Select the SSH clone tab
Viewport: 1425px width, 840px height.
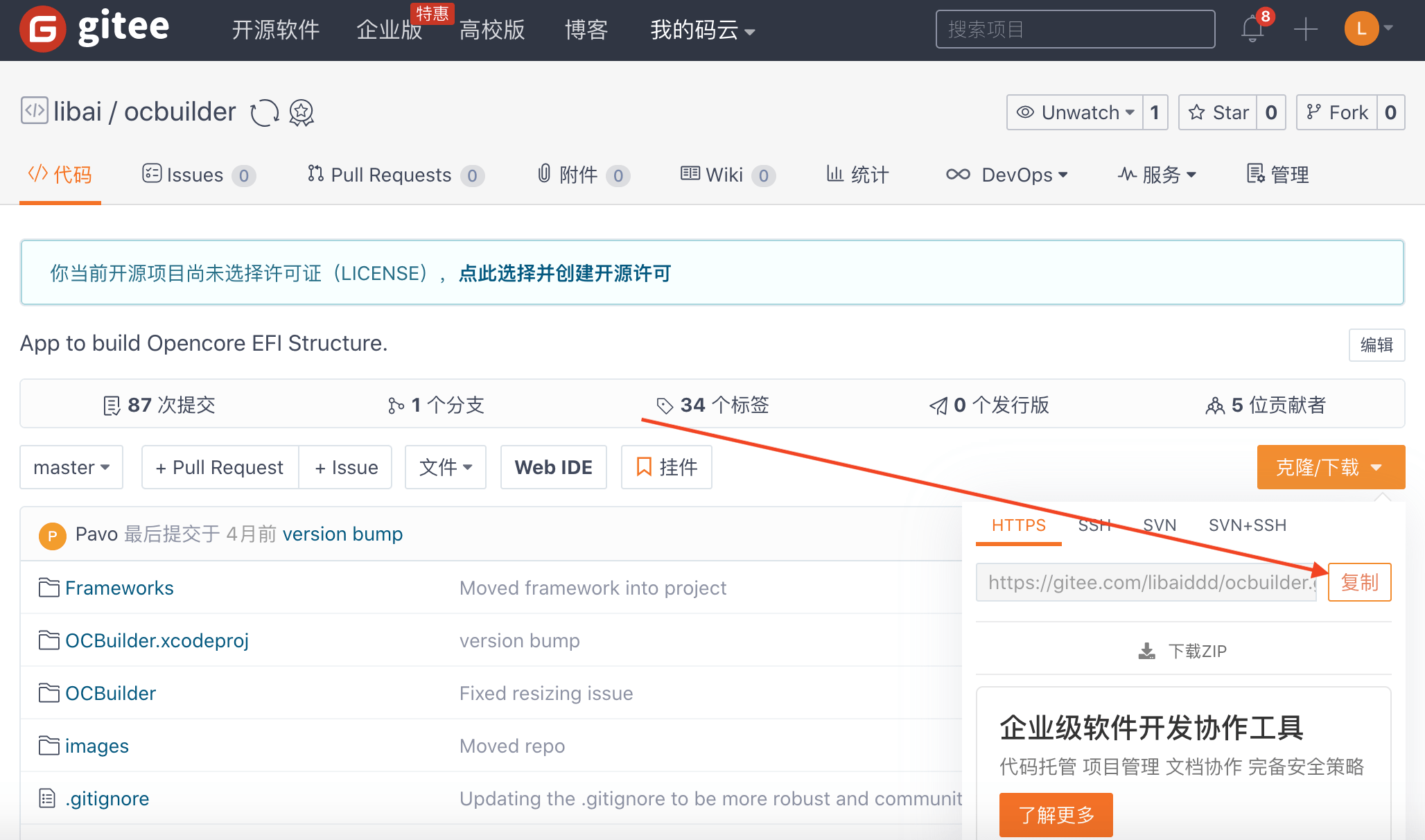coord(1095,525)
